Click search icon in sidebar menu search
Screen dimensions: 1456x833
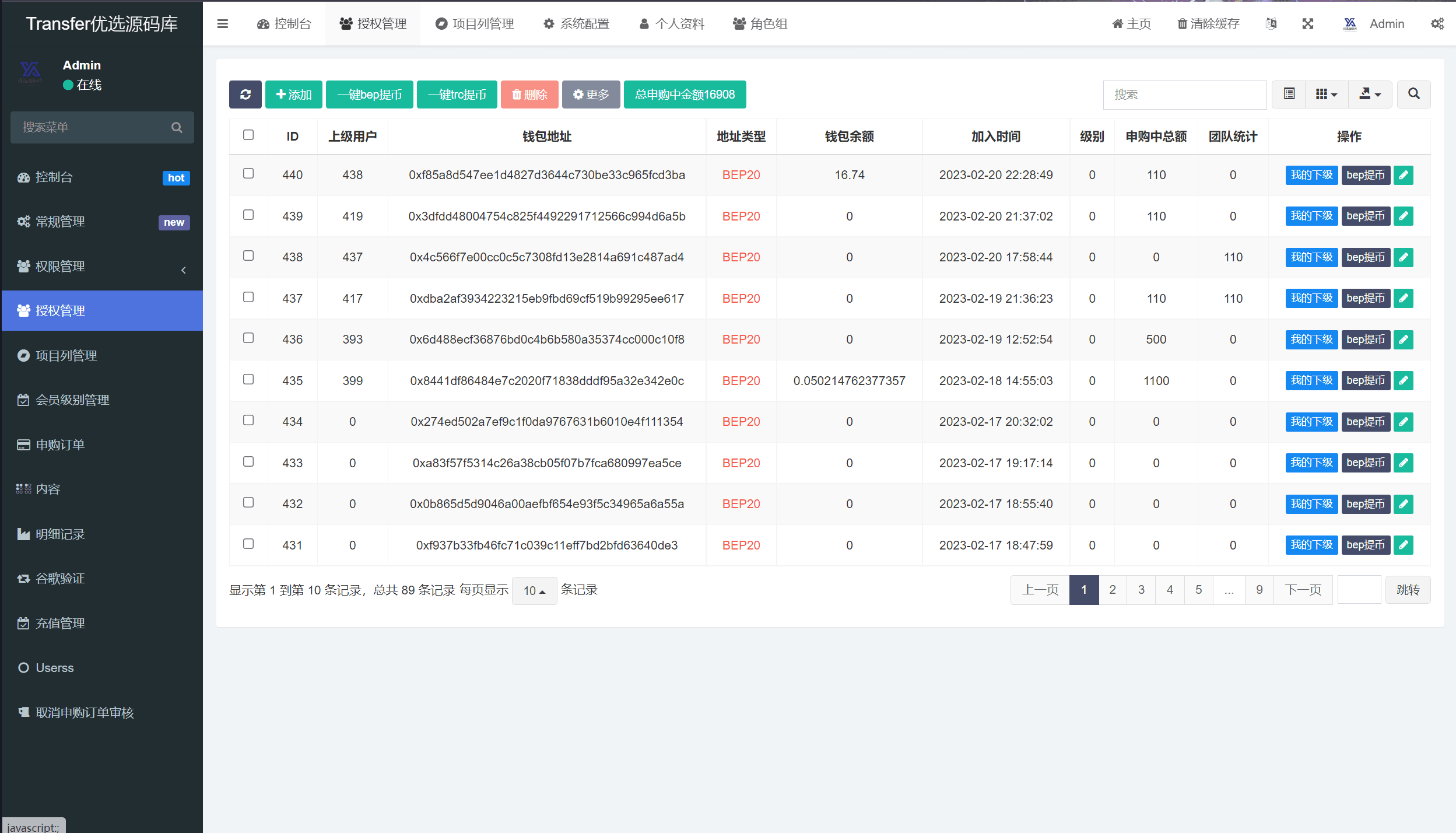(177, 127)
